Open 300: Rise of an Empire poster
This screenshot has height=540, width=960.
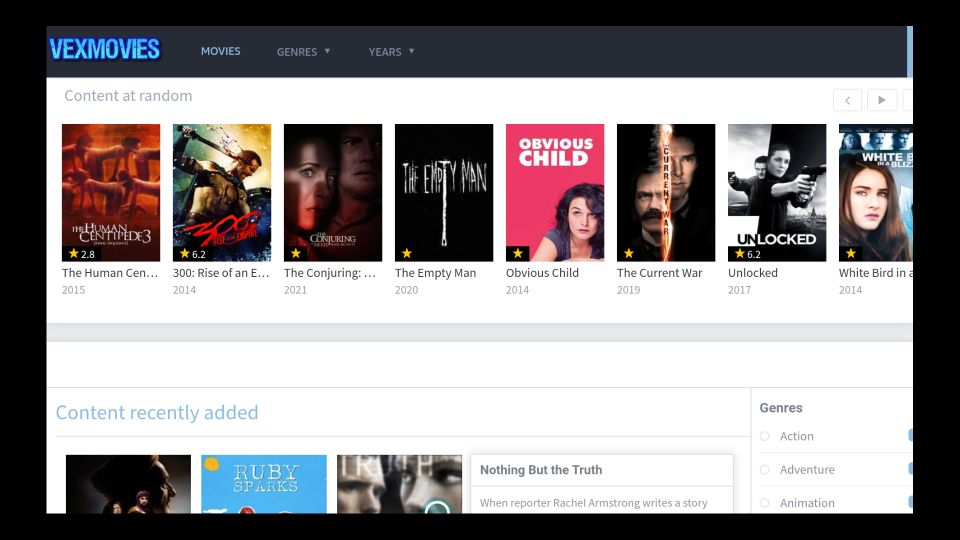coord(222,193)
